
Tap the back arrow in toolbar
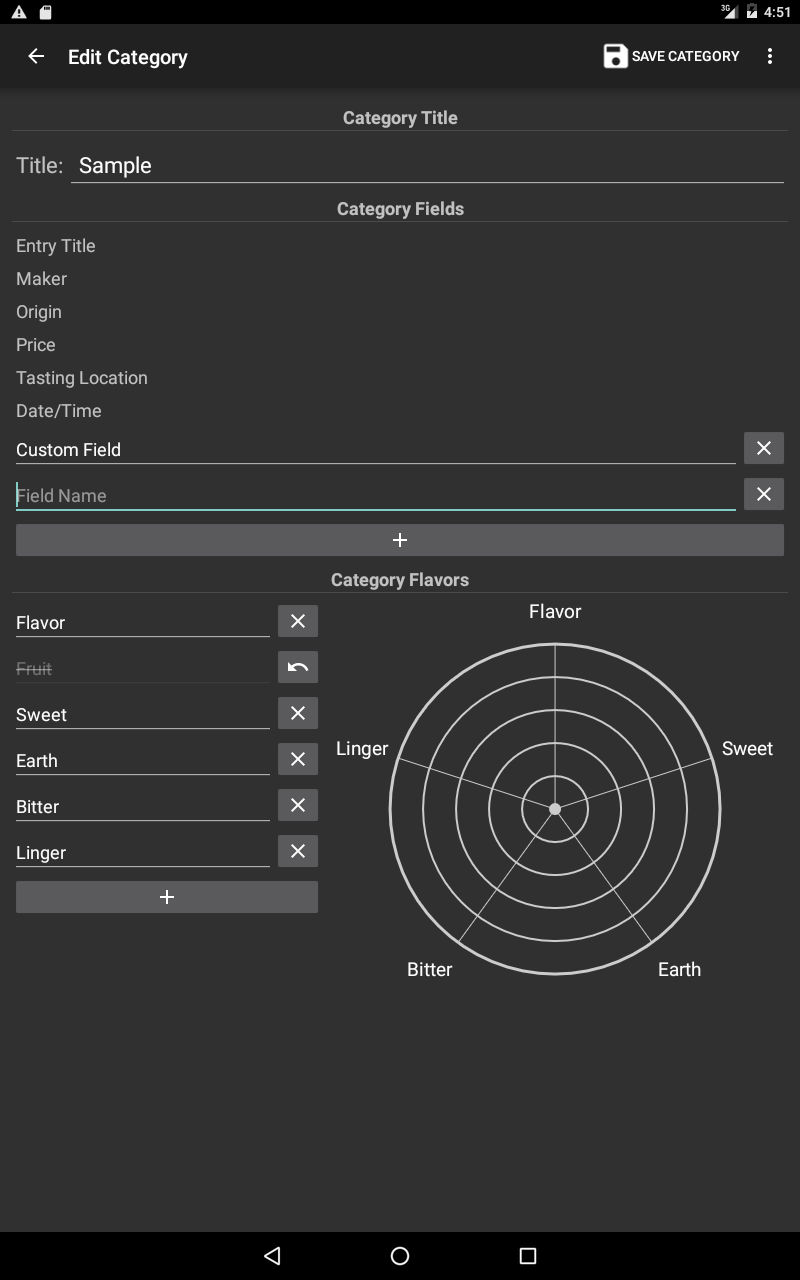pos(36,57)
